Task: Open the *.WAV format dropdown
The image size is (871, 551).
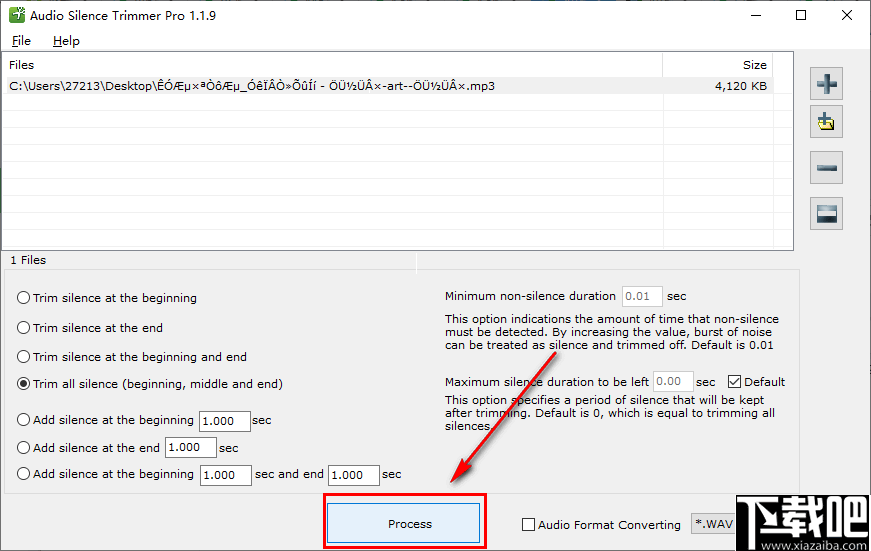Action: tap(713, 524)
